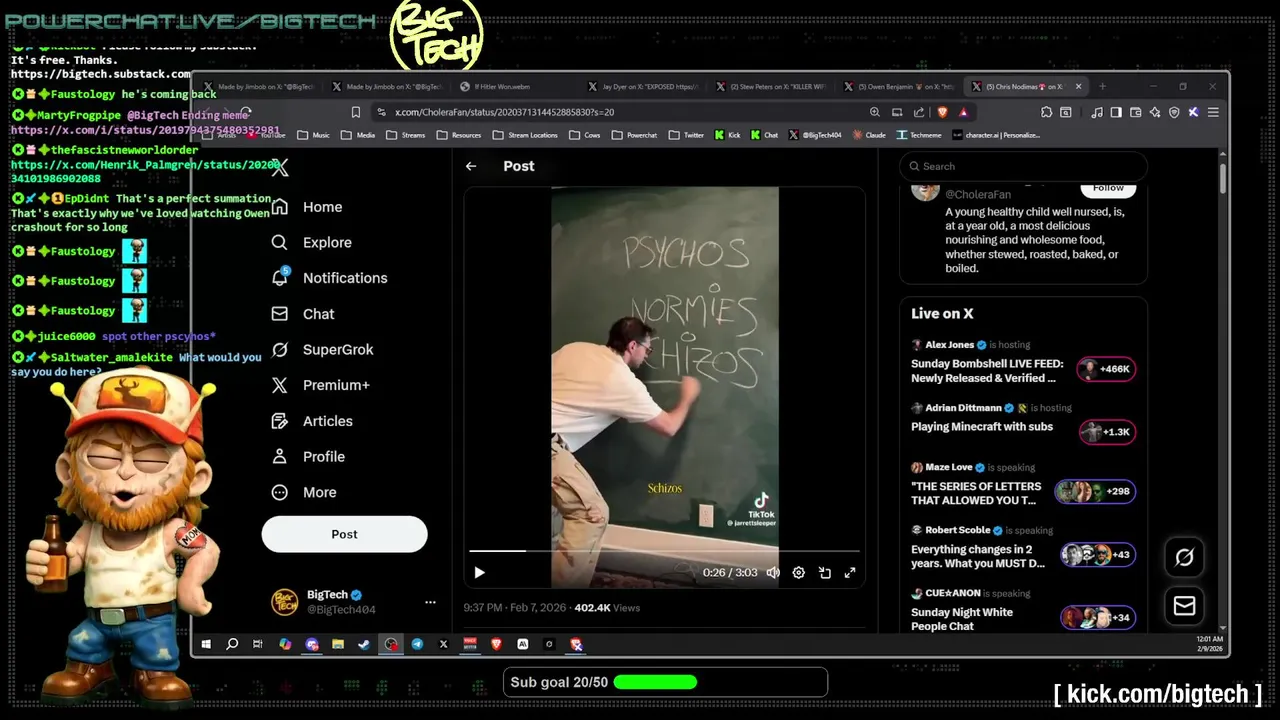Go to Home in X sidebar
The image size is (1280, 720).
pyautogui.click(x=307, y=207)
